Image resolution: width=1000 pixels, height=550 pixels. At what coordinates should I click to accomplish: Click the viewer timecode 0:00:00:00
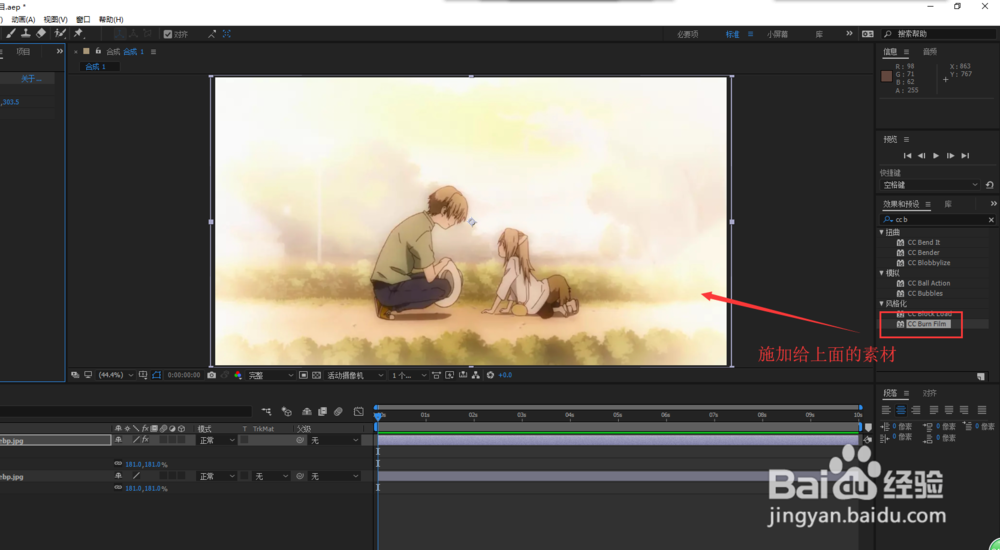[x=184, y=375]
